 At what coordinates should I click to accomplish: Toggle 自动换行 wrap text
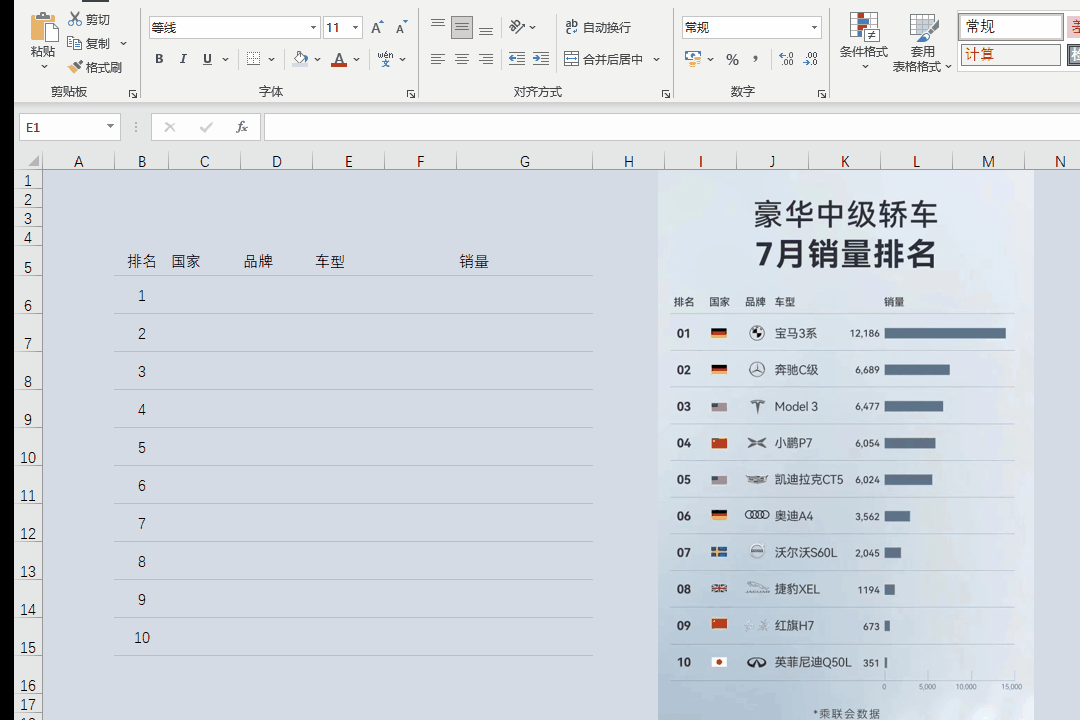coord(598,28)
